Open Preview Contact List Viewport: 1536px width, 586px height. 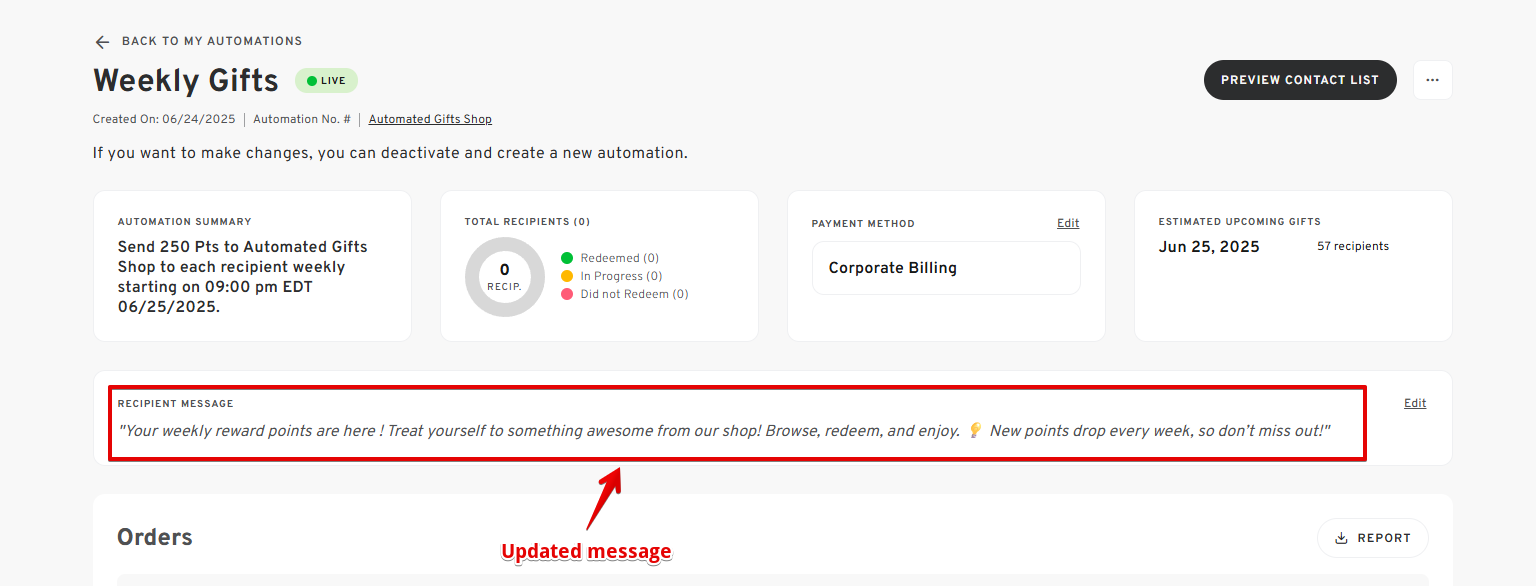click(x=1300, y=80)
